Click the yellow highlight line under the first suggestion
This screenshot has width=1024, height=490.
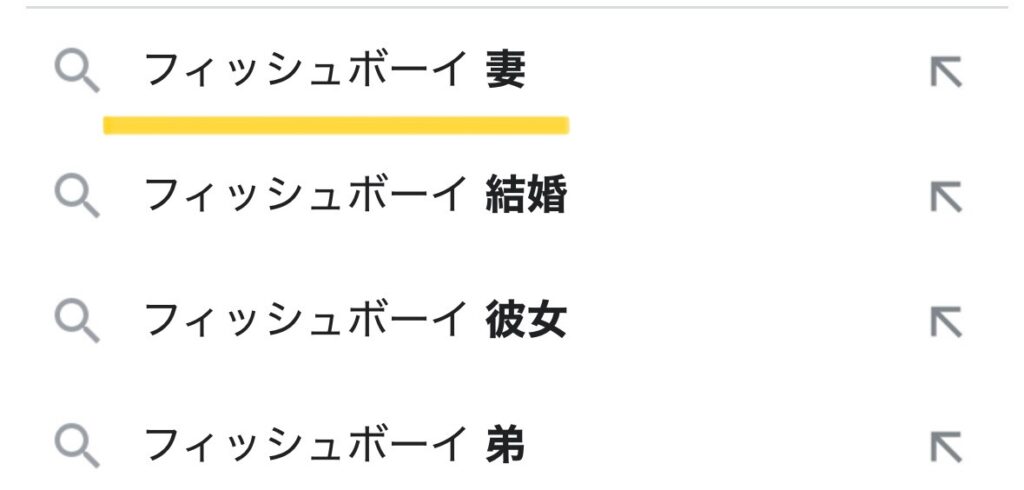point(336,125)
